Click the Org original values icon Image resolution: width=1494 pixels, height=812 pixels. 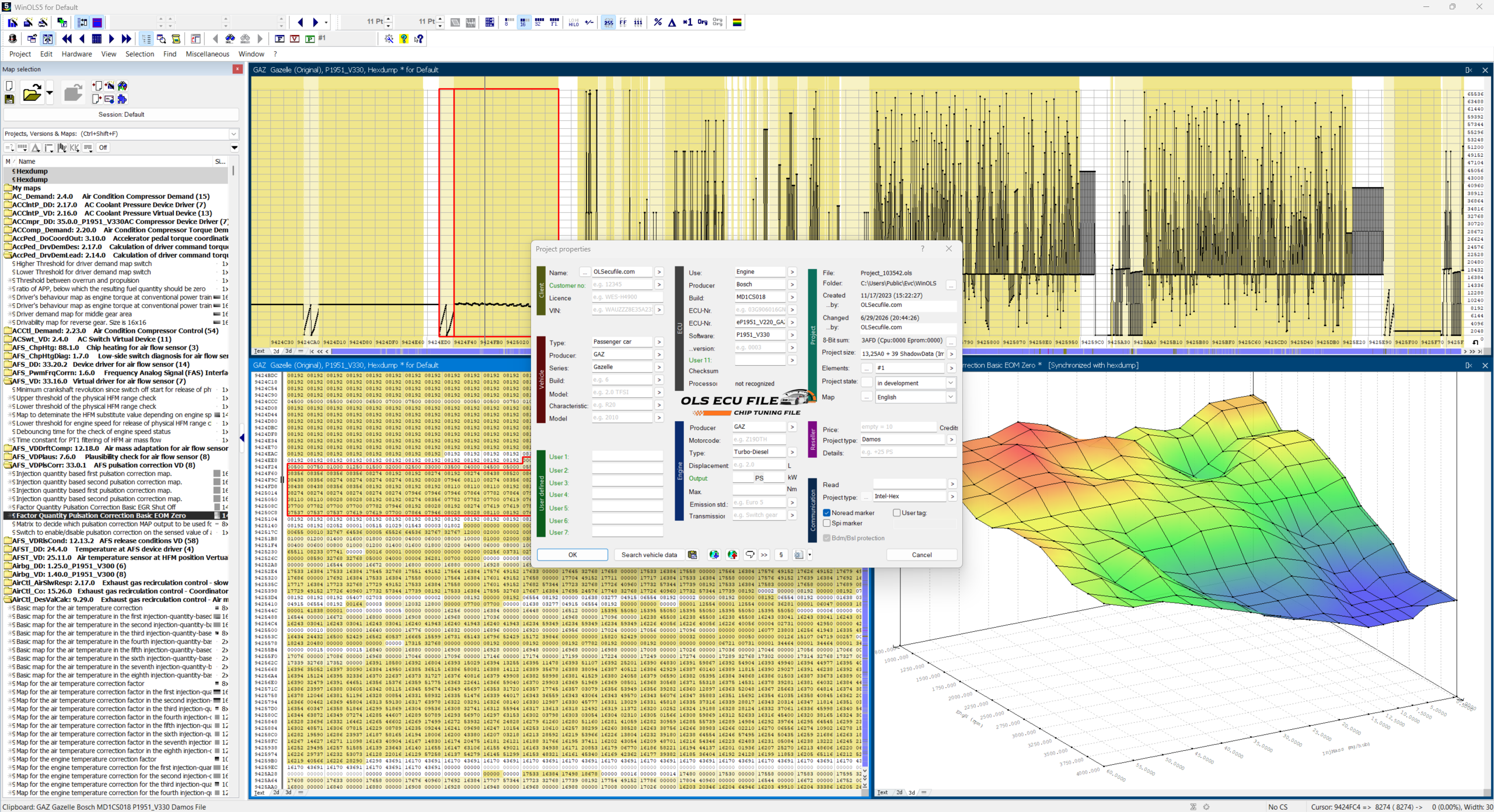pos(703,22)
